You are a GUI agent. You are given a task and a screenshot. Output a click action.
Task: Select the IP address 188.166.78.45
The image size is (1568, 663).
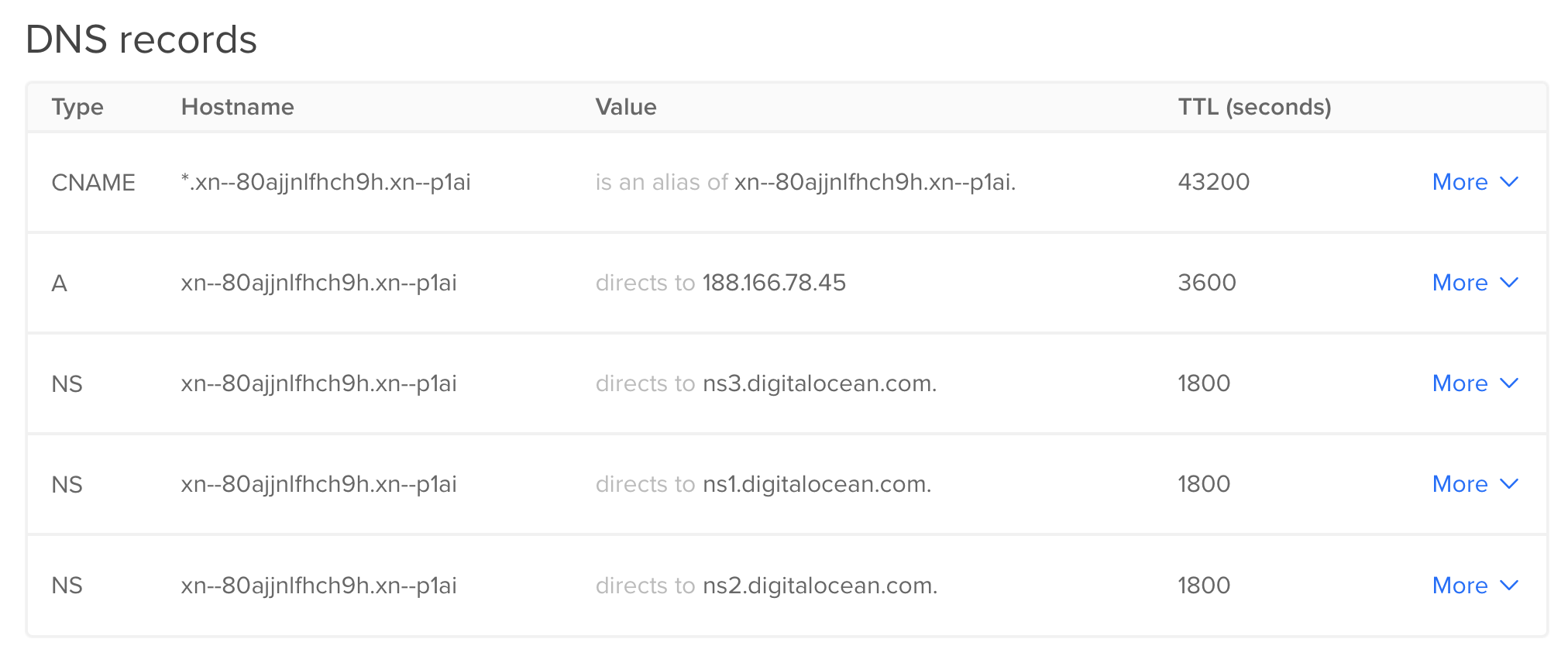774,283
